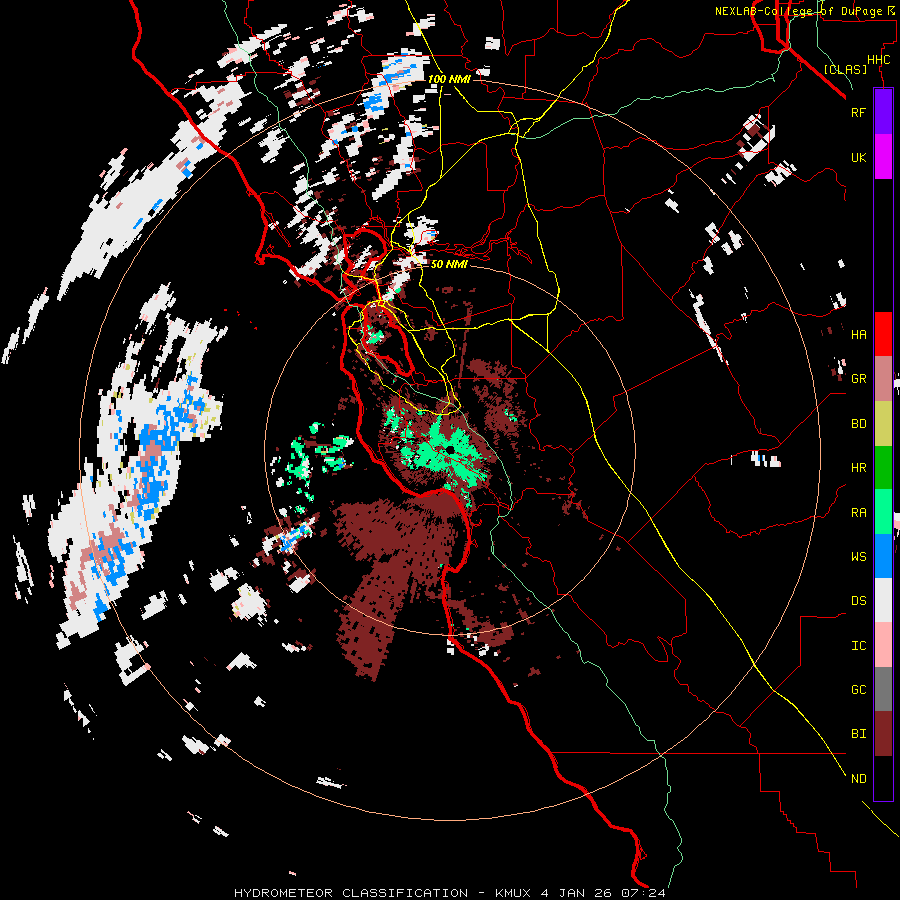Click the RA legend label
This screenshot has height=900, width=900.
pyautogui.click(x=858, y=512)
